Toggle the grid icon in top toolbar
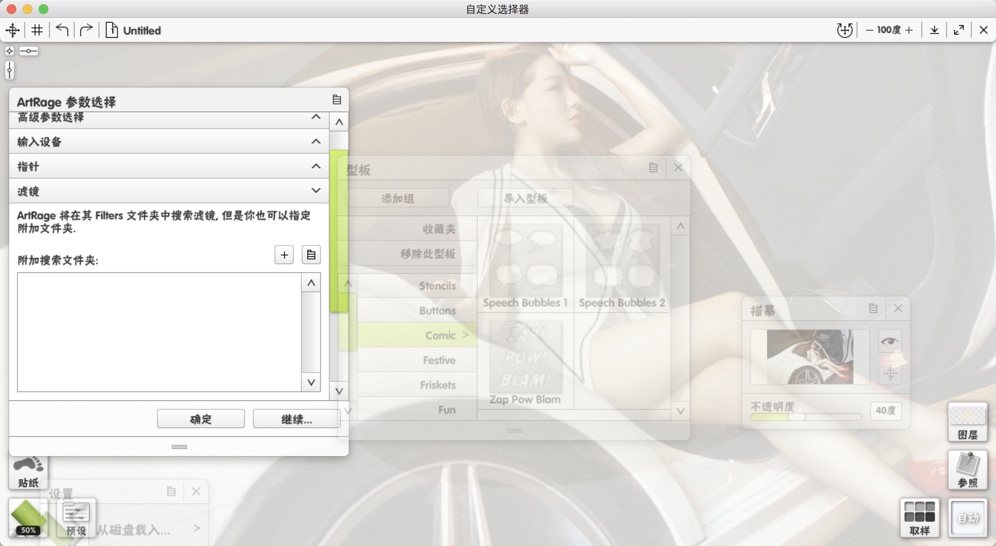 point(37,30)
